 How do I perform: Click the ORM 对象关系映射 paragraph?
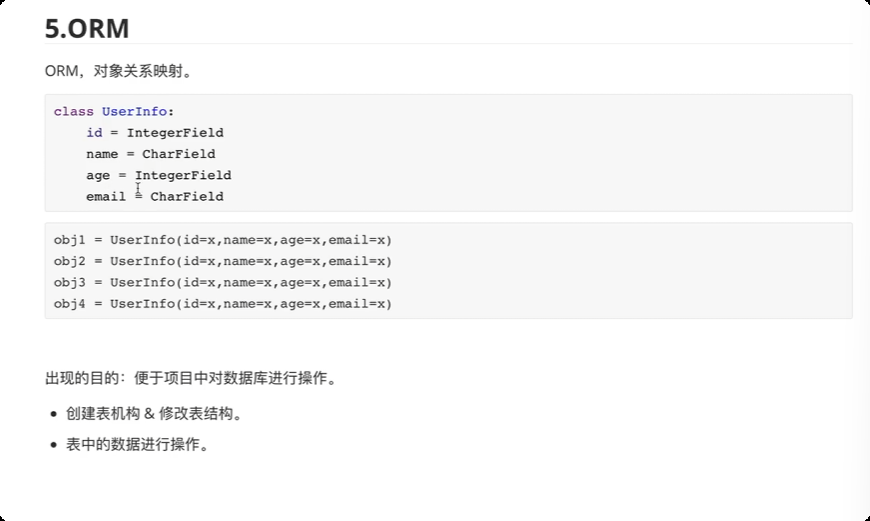pos(118,72)
